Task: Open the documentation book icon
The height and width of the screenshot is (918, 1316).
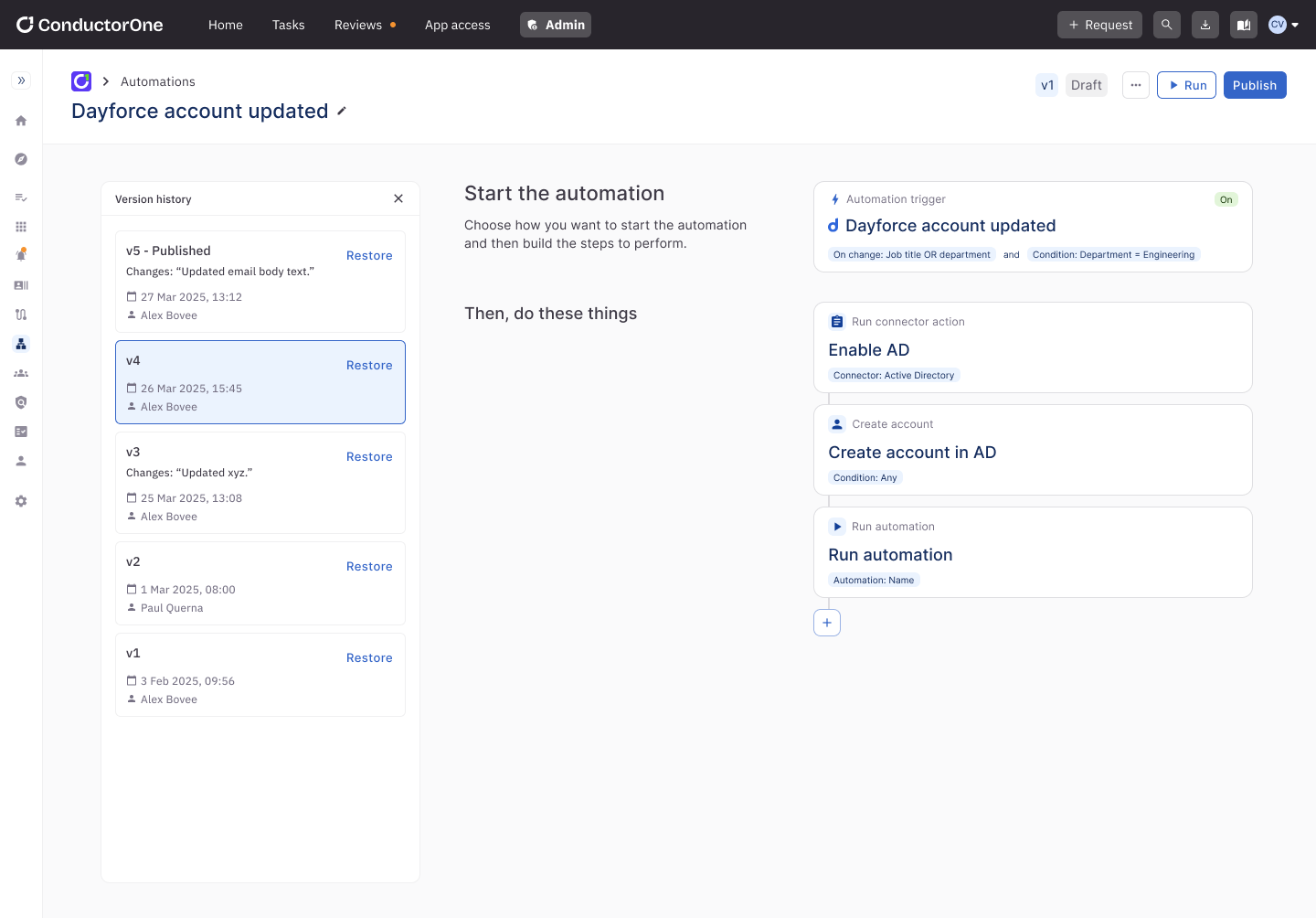Action: tap(1244, 25)
